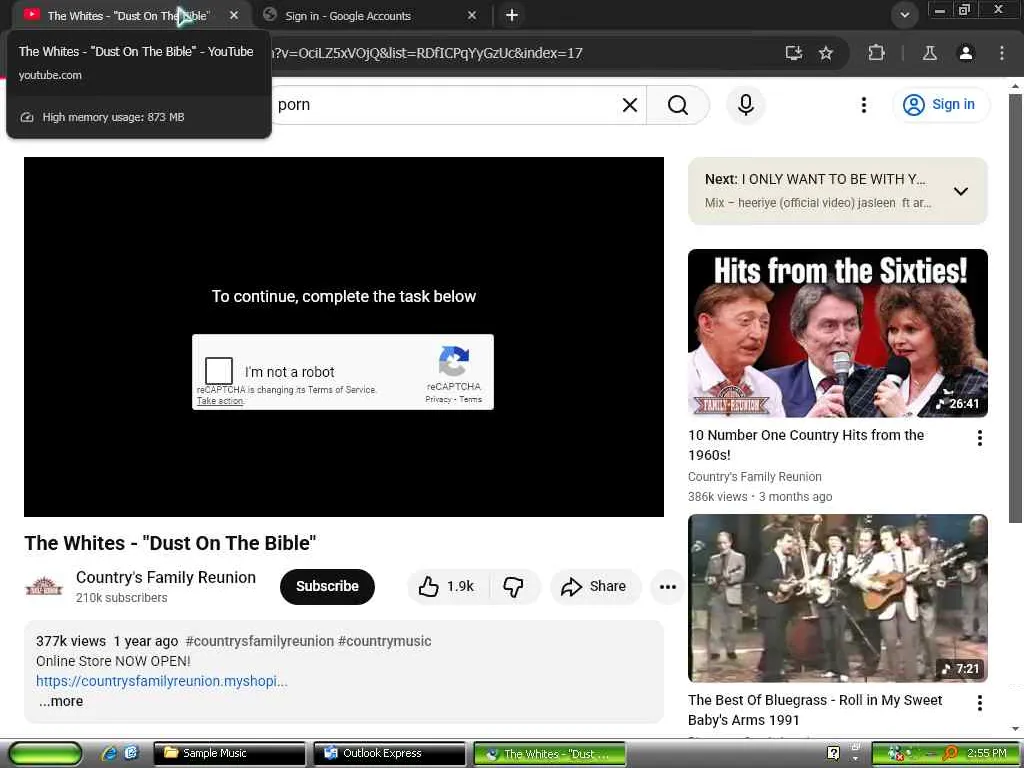Screen dimensions: 1024x768
Task: Open reCAPTCHA Terms link
Action: (470, 399)
